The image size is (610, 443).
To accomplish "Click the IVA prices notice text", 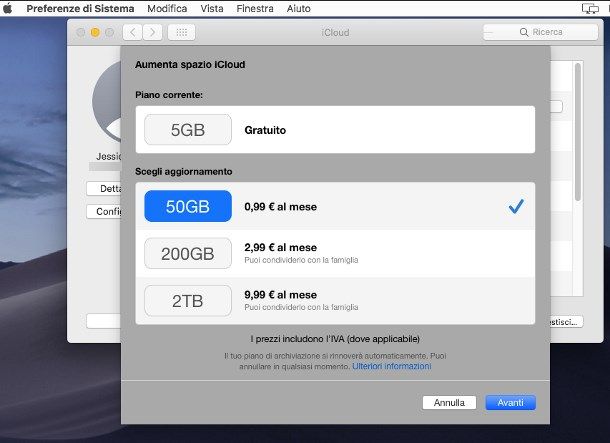I will click(x=335, y=339).
